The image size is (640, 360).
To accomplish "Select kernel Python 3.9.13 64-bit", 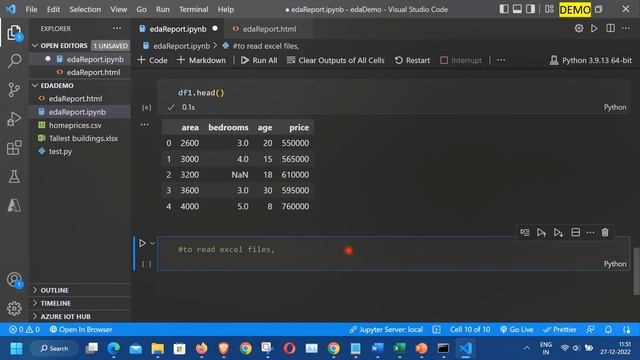I will 591,60.
